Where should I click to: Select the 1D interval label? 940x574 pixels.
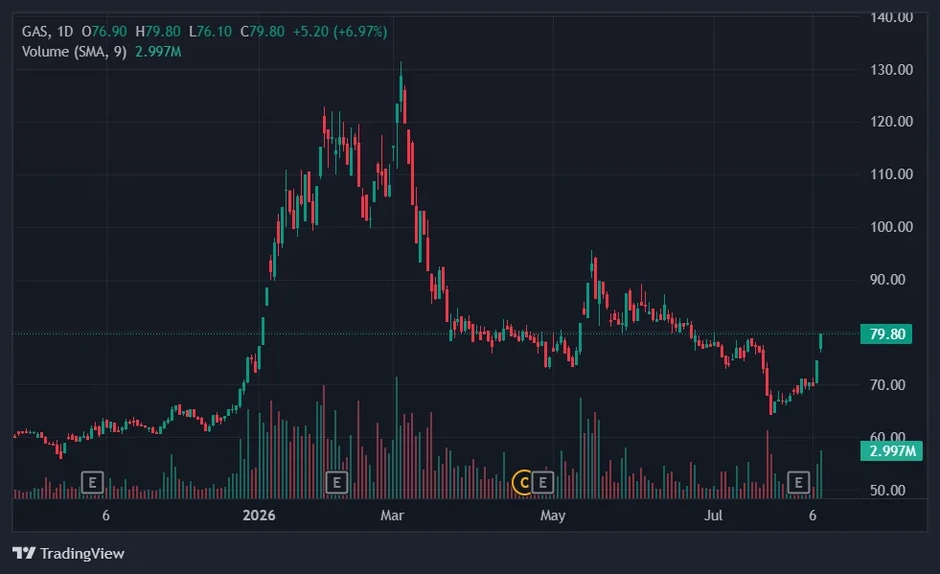[x=65, y=31]
